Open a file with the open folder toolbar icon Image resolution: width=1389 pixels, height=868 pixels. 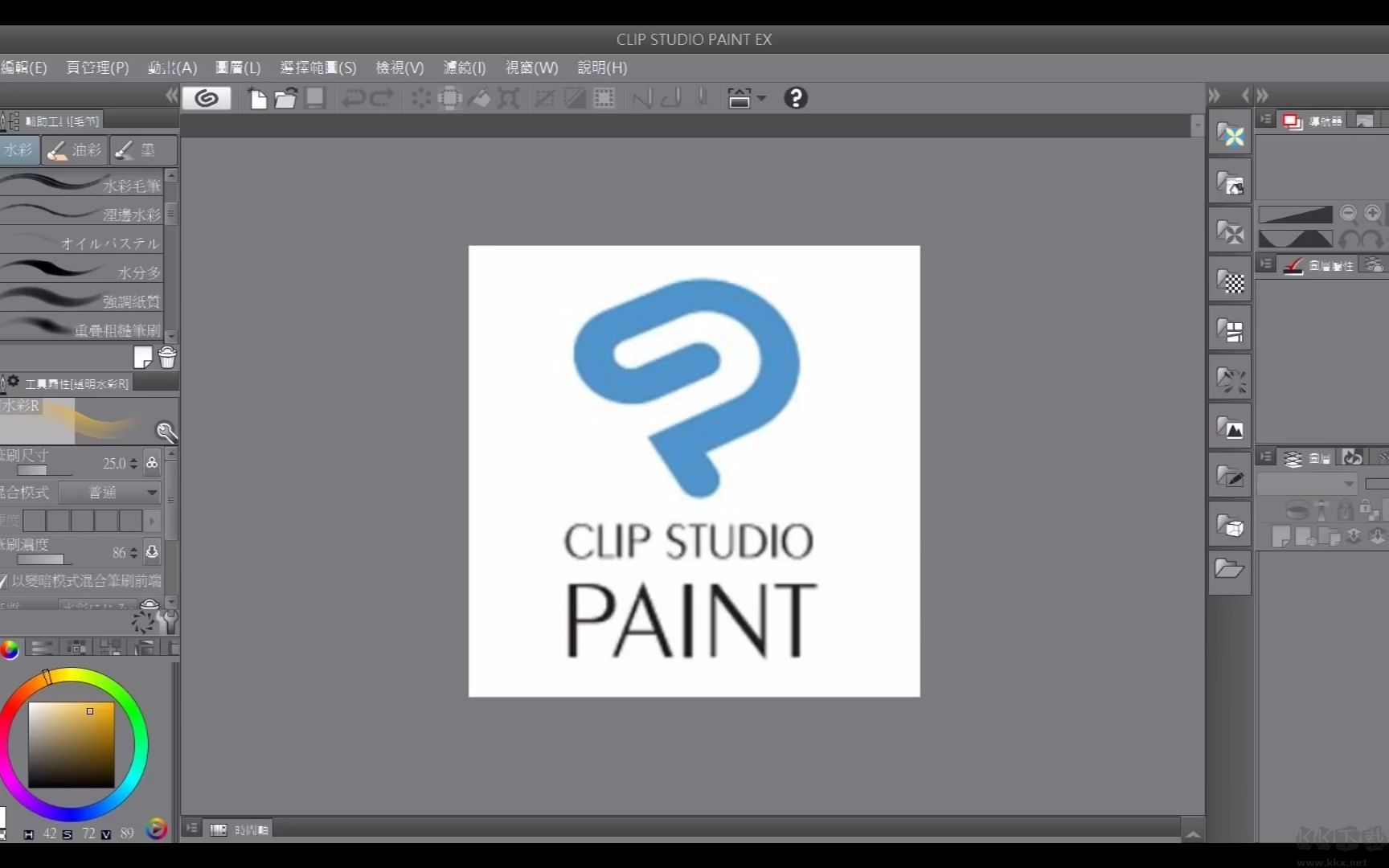pyautogui.click(x=286, y=97)
